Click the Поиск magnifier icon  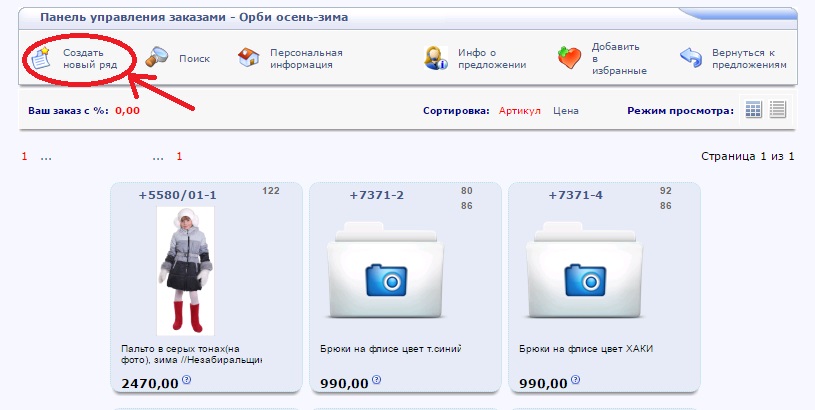point(156,57)
